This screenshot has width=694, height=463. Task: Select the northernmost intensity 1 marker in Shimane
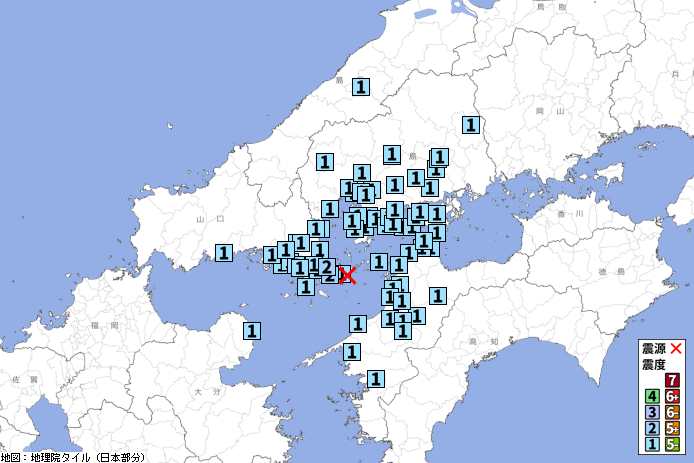(x=360, y=87)
